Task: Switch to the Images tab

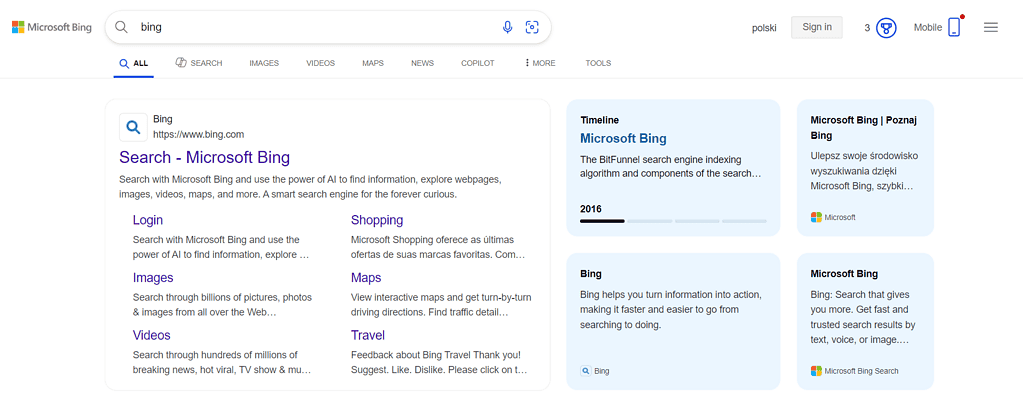Action: point(264,63)
